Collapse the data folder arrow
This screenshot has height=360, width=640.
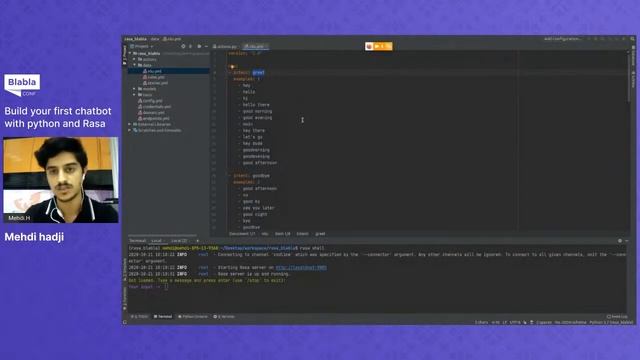tap(134, 65)
